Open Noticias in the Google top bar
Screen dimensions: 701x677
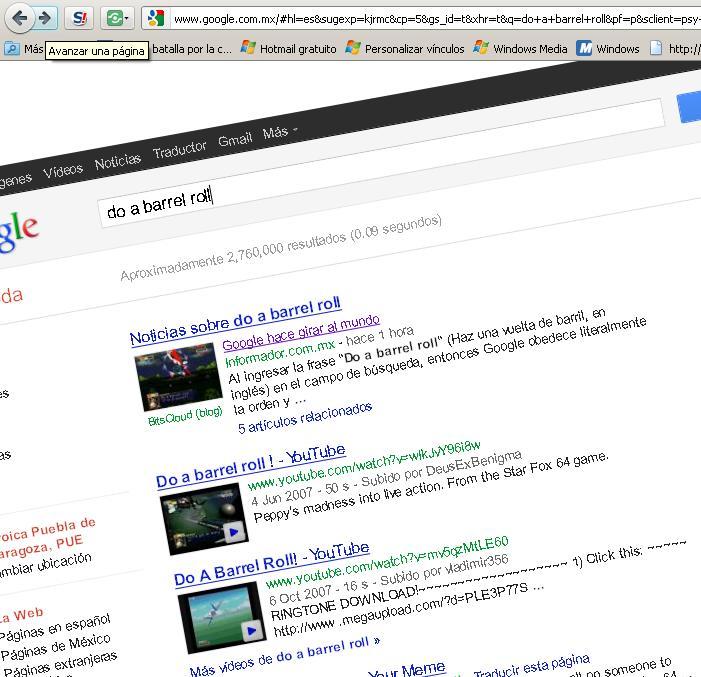point(118,161)
